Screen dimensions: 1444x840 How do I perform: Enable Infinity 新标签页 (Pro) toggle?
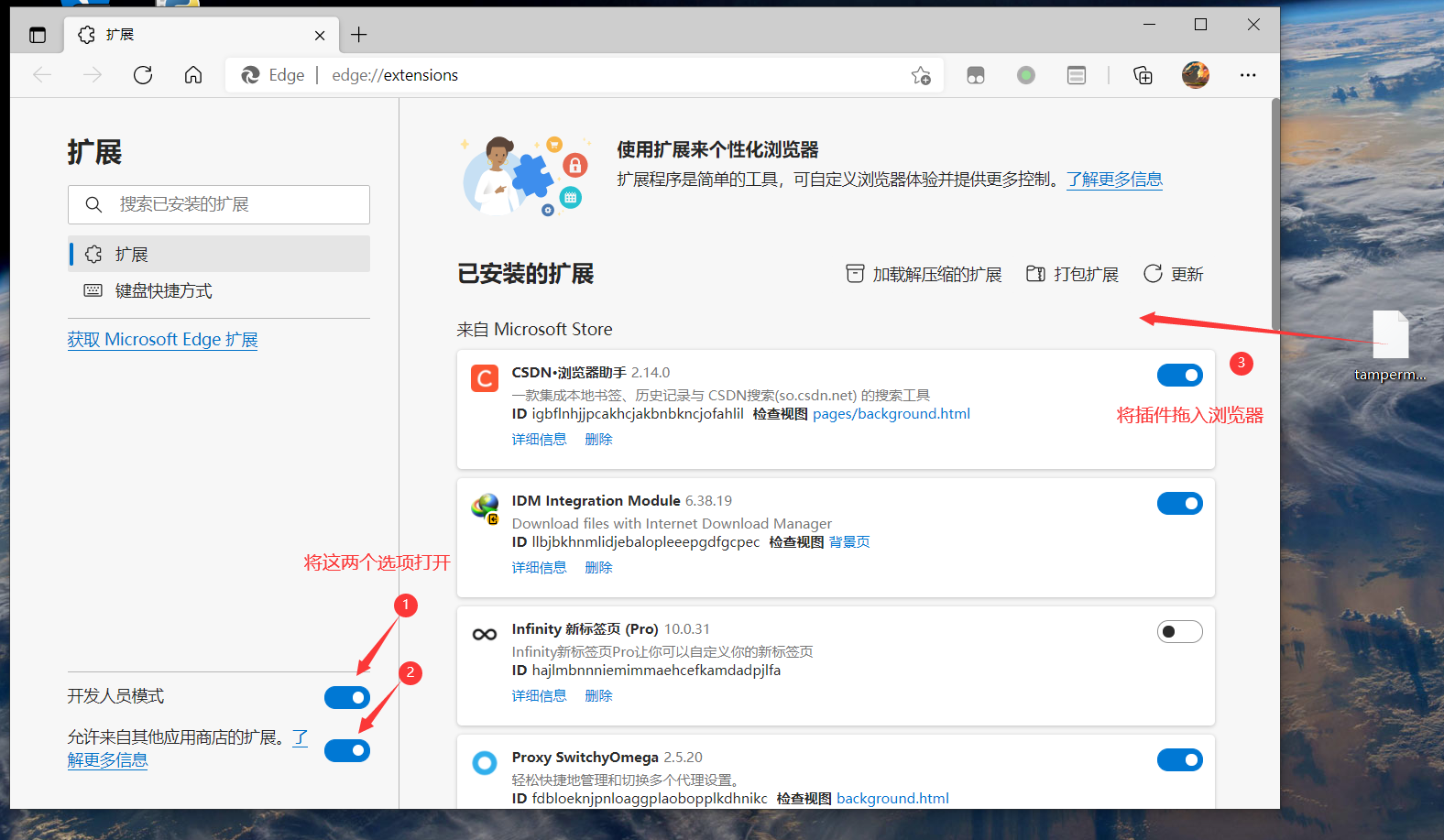pos(1180,631)
